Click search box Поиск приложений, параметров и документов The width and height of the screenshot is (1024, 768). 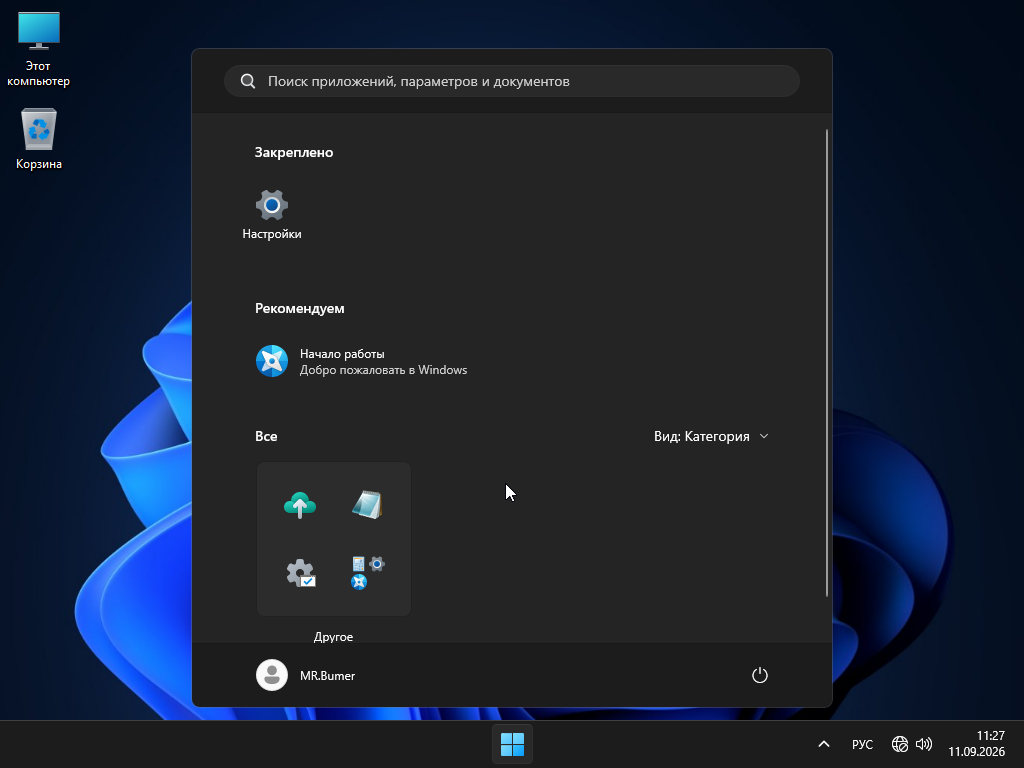(x=512, y=81)
